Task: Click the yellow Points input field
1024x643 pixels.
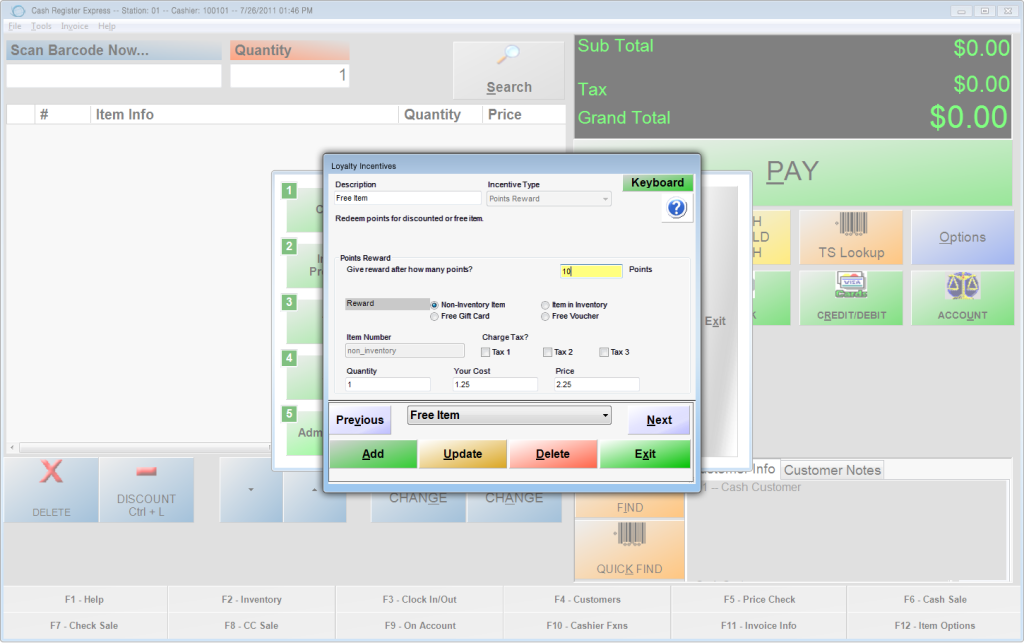Action: [591, 271]
